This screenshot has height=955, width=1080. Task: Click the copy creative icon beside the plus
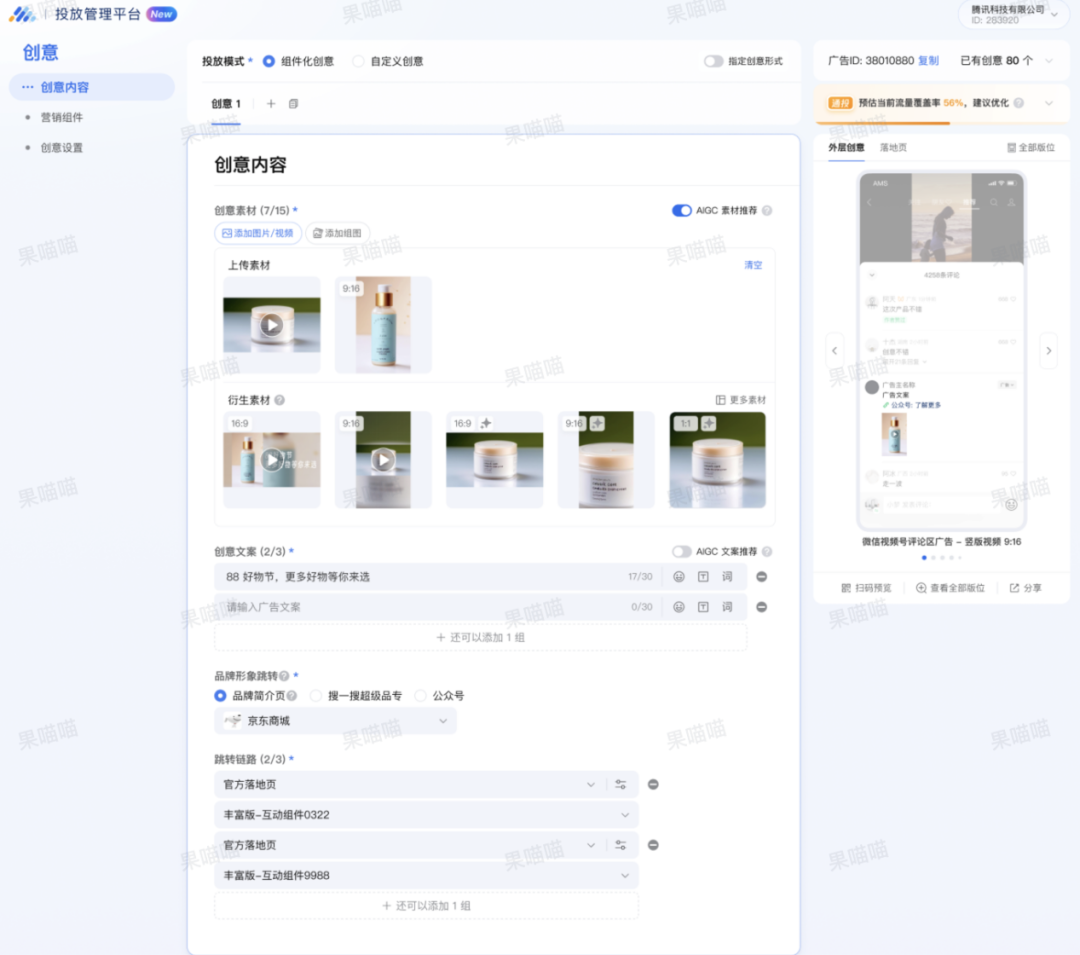[293, 104]
